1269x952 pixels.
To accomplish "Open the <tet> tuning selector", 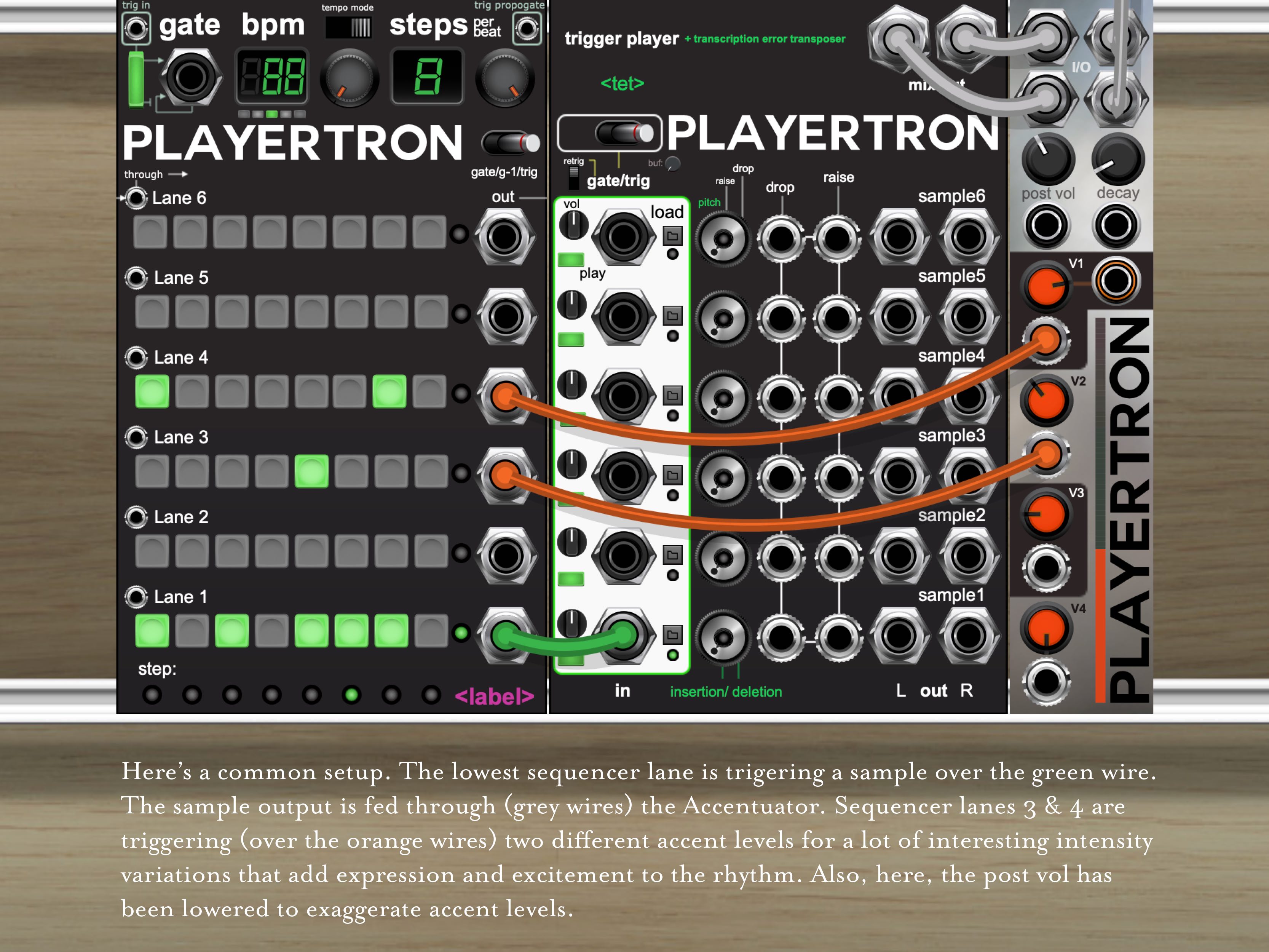I will click(x=622, y=84).
